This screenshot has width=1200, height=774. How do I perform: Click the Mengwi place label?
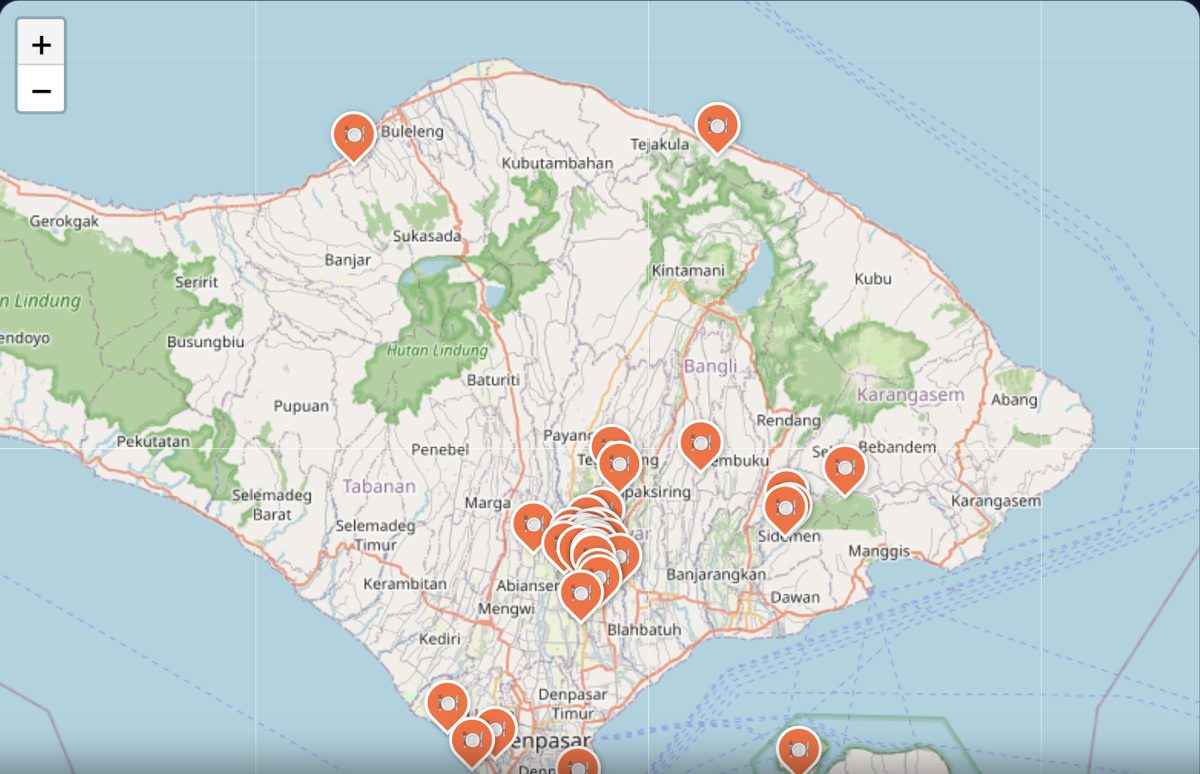click(507, 607)
